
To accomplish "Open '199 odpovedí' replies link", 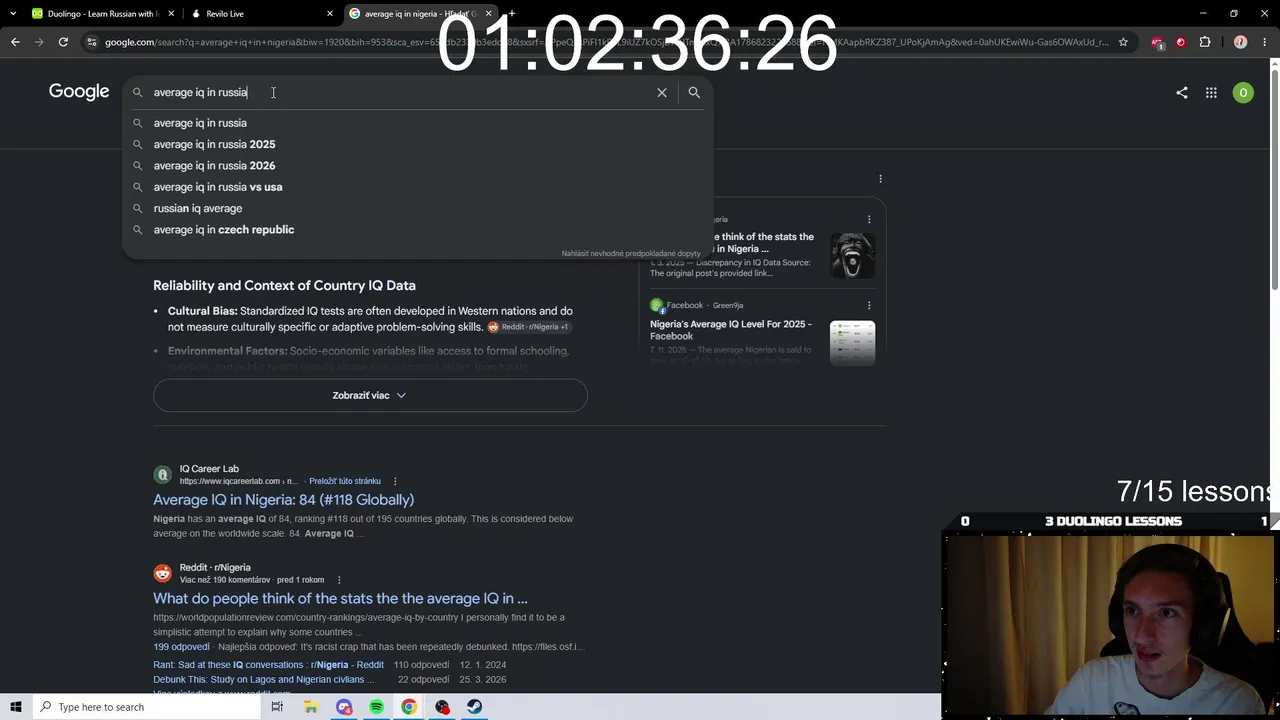I will point(181,647).
